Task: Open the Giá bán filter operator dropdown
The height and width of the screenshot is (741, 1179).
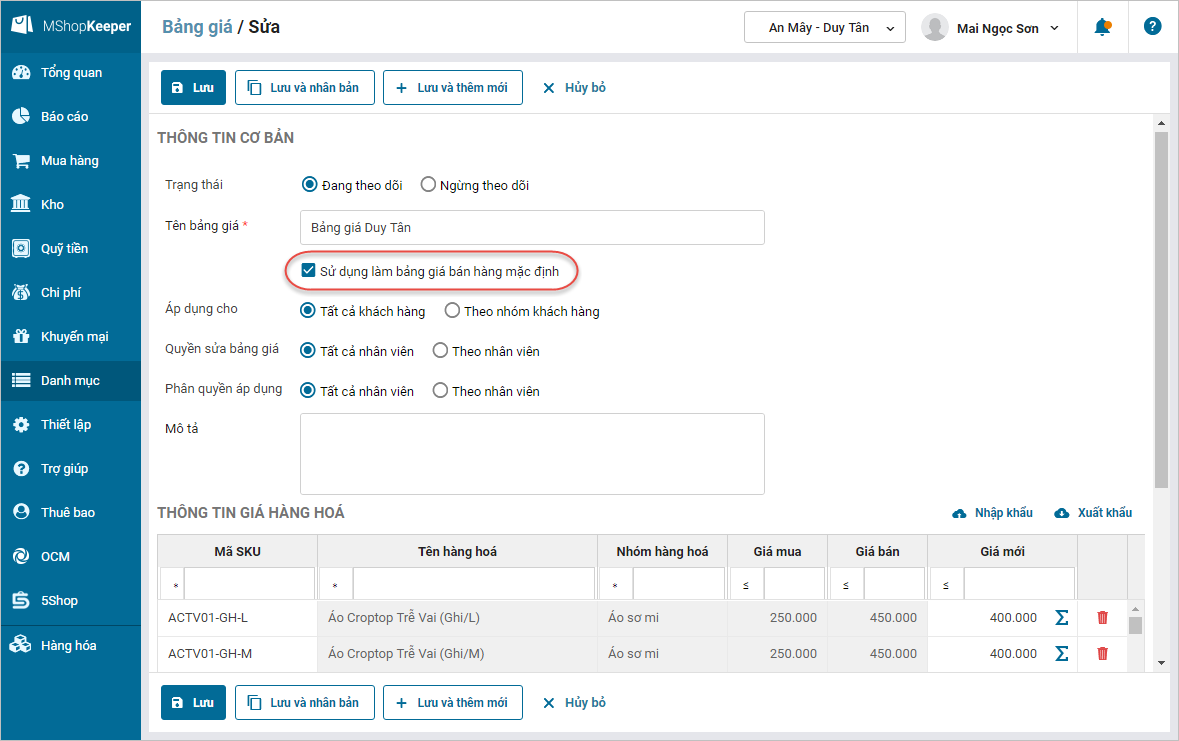Action: (x=847, y=584)
